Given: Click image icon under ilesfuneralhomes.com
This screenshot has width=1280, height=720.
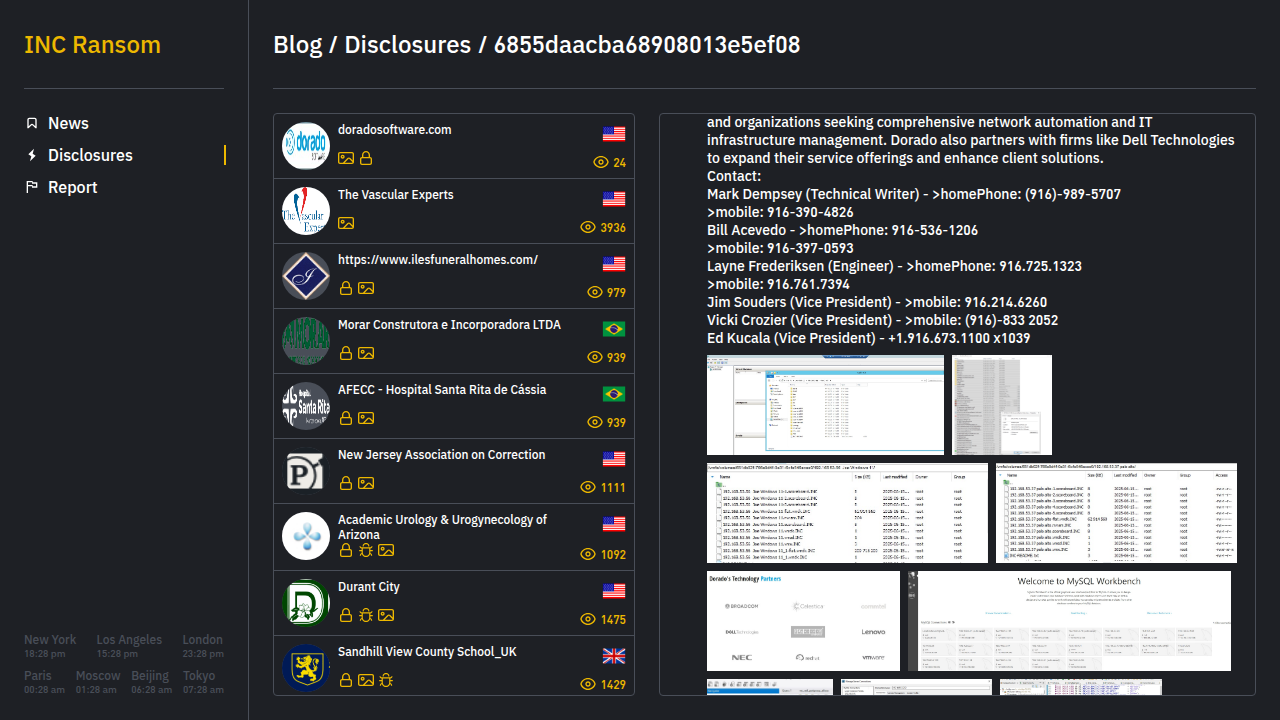Looking at the screenshot, I should [x=366, y=288].
